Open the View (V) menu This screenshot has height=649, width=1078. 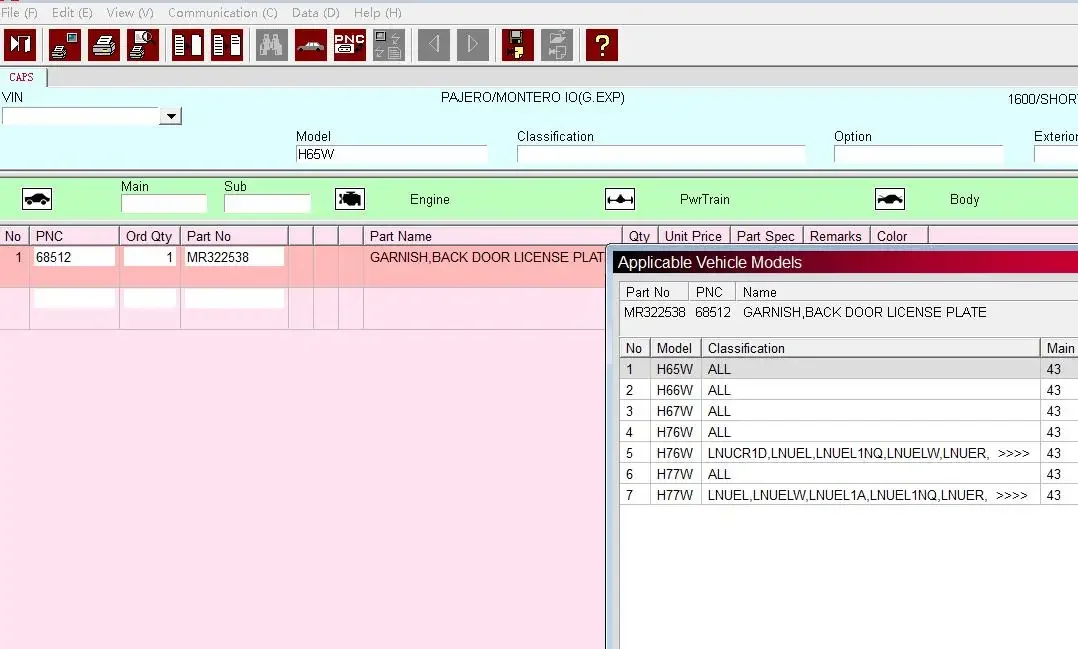pos(130,12)
